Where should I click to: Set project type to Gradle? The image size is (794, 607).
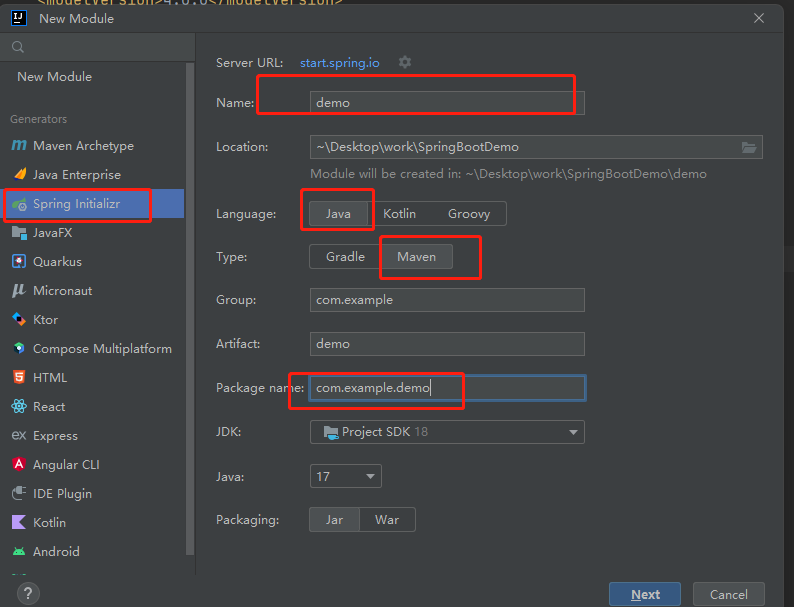(345, 257)
